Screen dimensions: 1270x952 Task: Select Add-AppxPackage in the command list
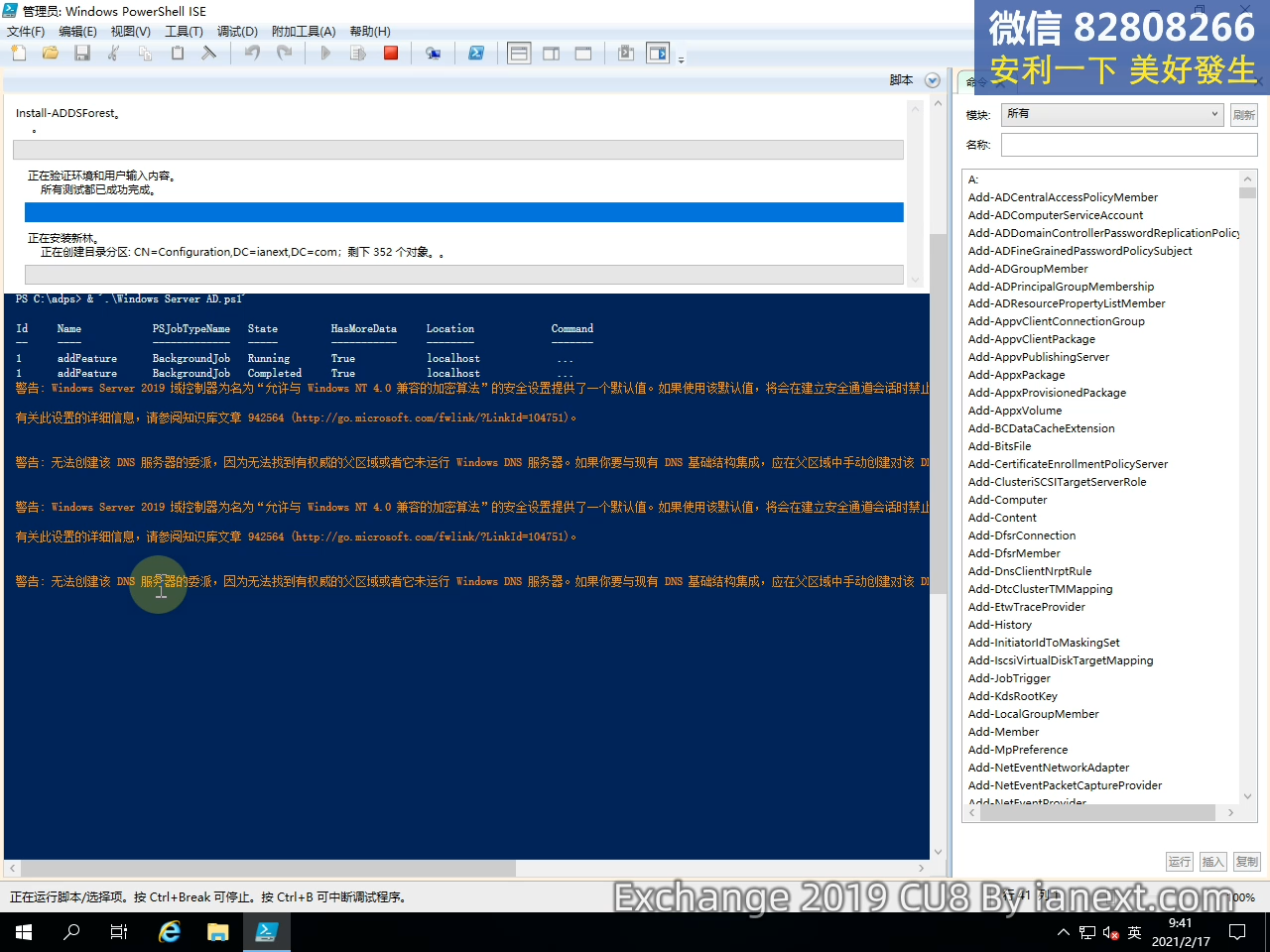click(x=1016, y=375)
